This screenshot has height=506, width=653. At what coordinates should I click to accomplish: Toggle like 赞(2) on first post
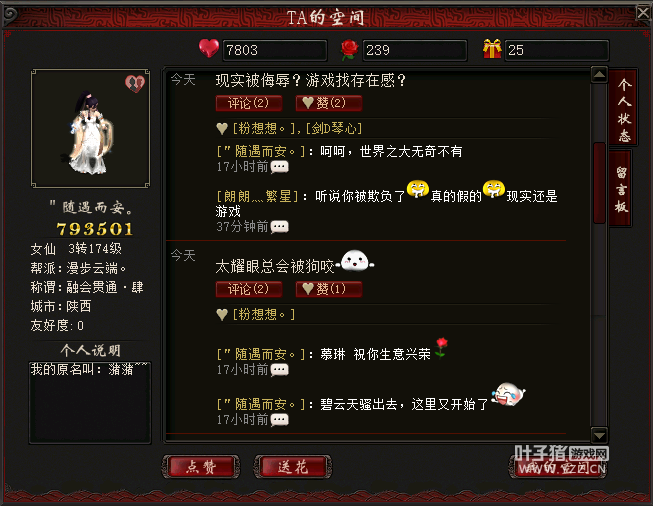click(x=329, y=103)
